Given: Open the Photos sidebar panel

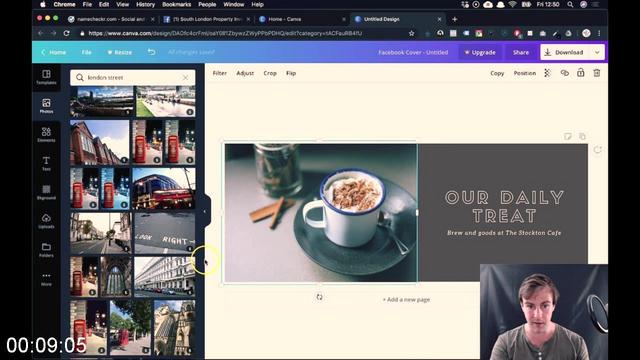Looking at the screenshot, I should 46,106.
